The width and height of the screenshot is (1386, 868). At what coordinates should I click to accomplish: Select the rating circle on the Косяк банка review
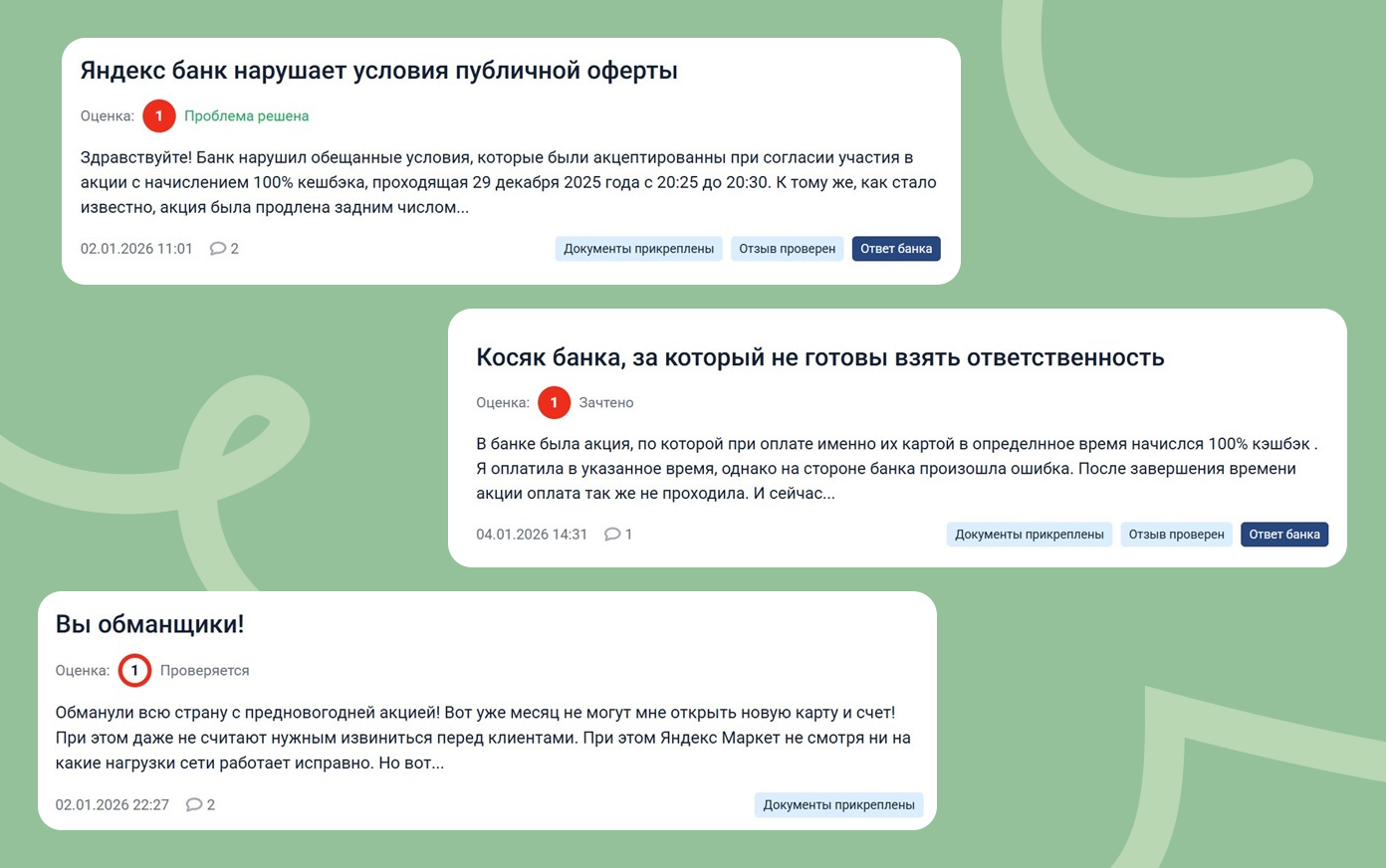554,402
